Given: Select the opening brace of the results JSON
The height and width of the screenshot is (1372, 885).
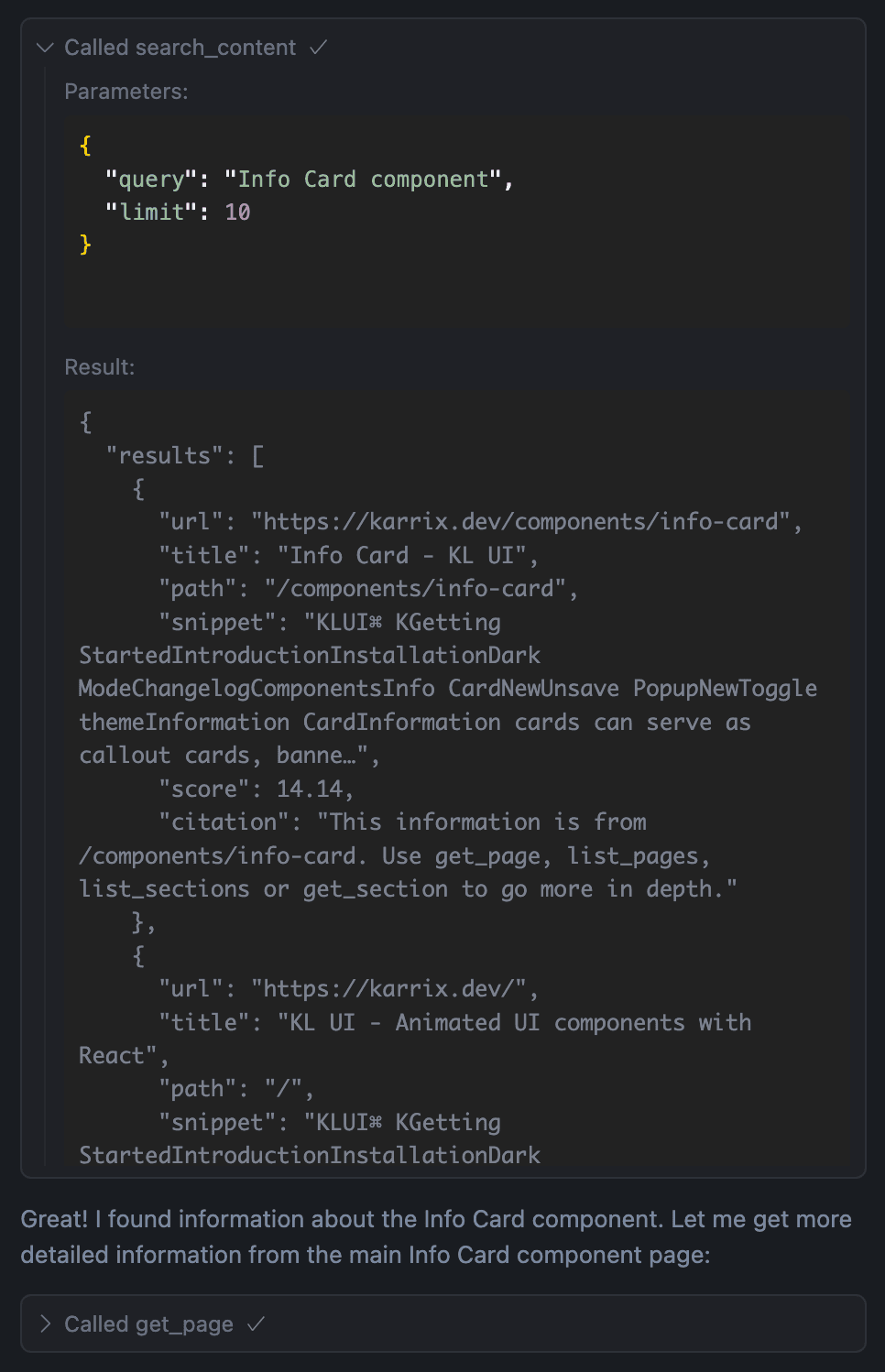Looking at the screenshot, I should 85,421.
